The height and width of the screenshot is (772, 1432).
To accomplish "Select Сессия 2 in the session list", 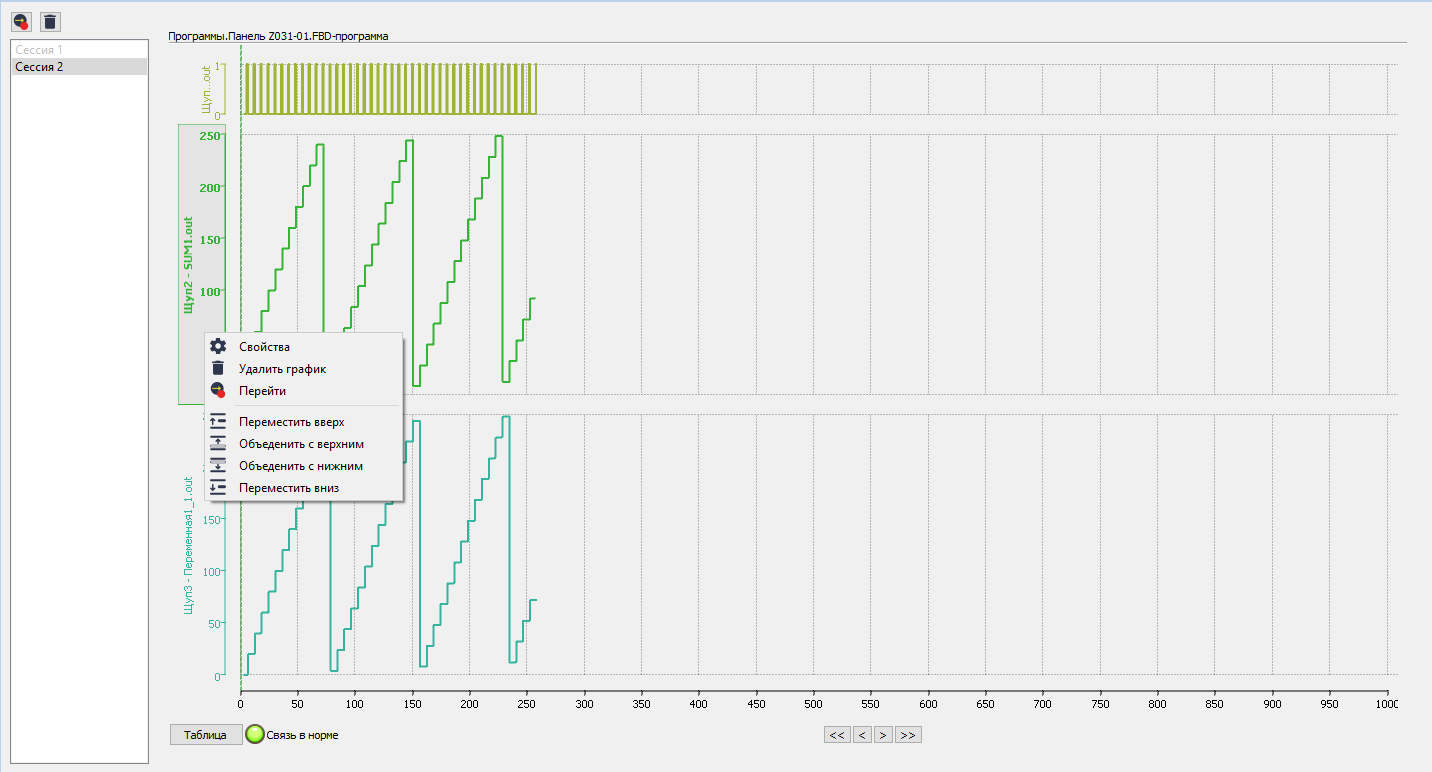I will (x=40, y=67).
